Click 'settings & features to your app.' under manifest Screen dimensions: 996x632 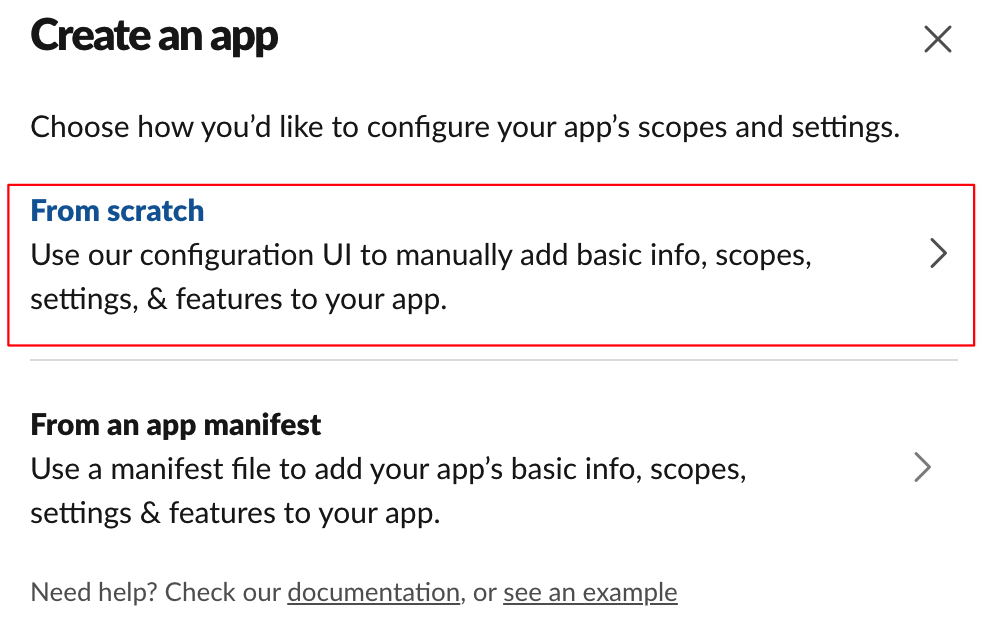click(x=235, y=513)
